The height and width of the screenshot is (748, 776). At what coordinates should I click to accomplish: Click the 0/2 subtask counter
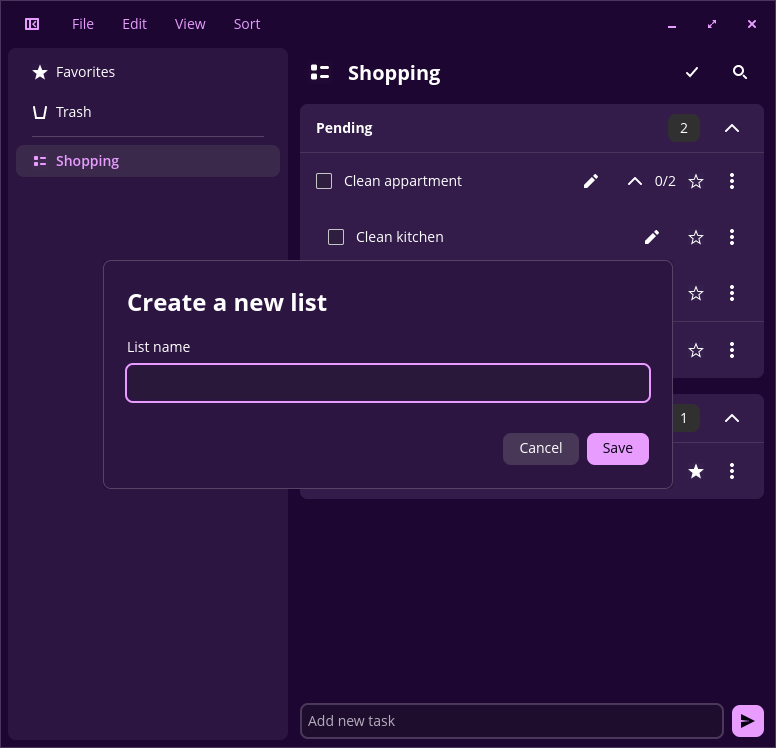(665, 181)
